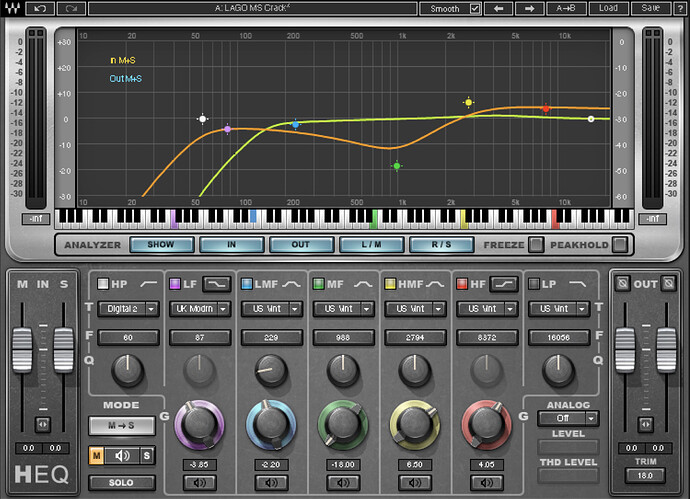This screenshot has height=499, width=690.
Task: Click the HP filter slope icon
Action: [x=148, y=284]
